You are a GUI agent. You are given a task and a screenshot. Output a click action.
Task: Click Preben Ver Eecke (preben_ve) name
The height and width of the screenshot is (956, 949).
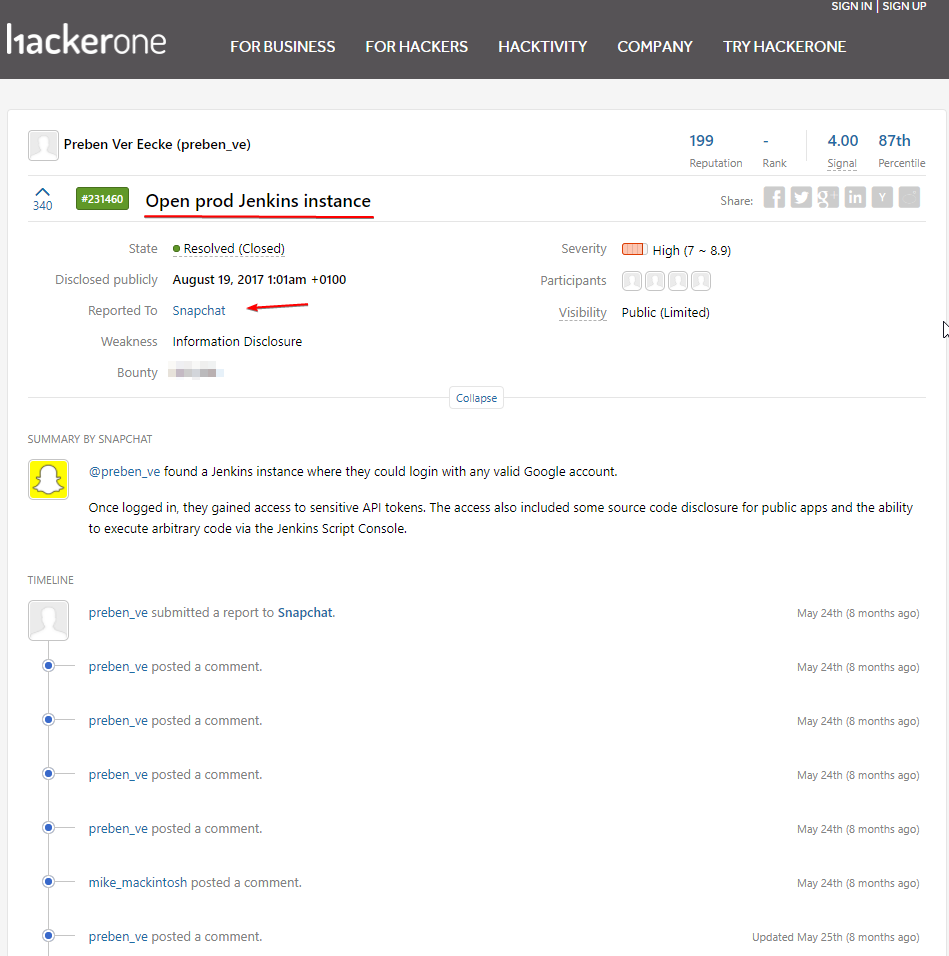coord(157,144)
